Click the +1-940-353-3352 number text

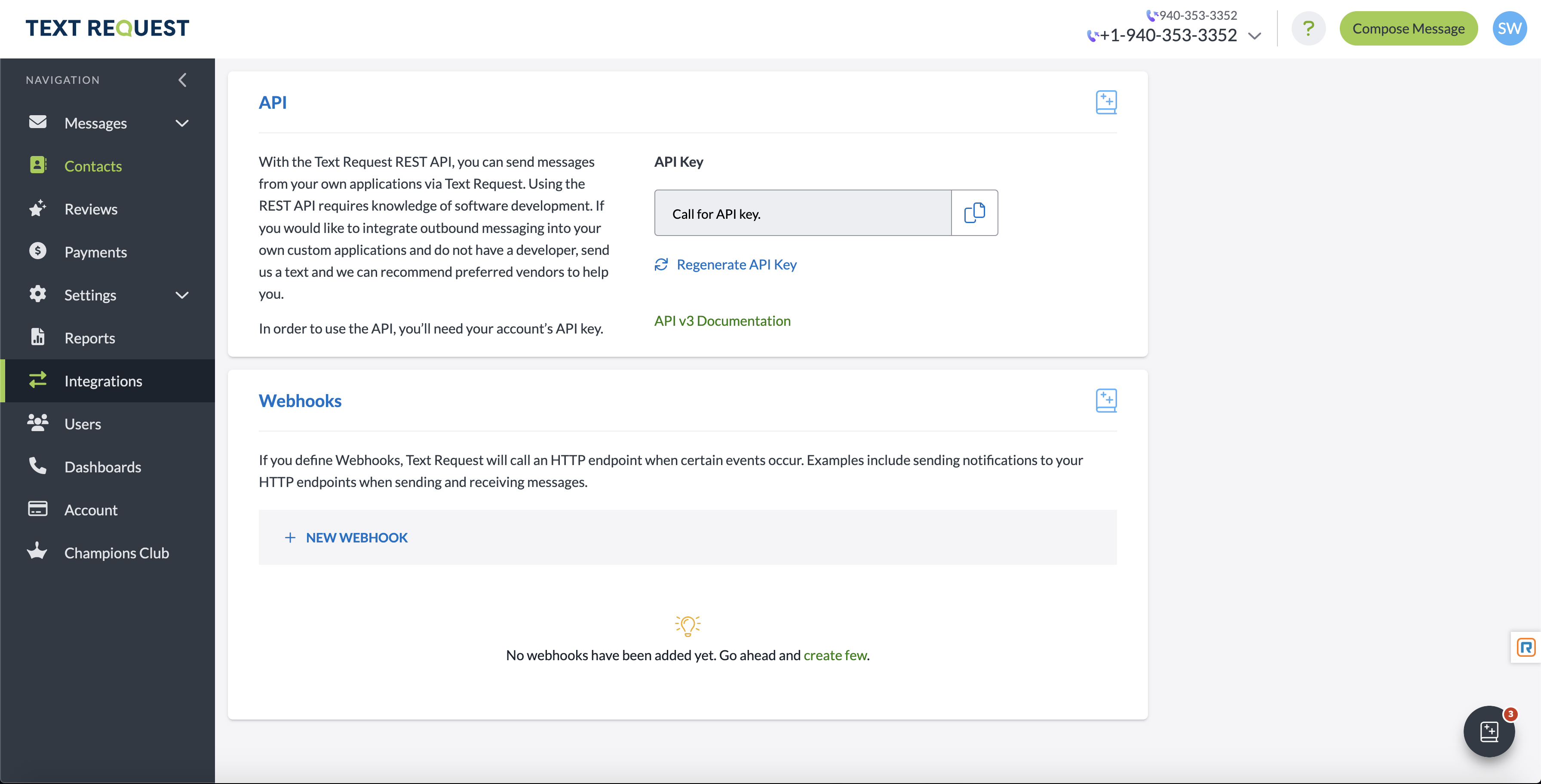(x=1168, y=36)
